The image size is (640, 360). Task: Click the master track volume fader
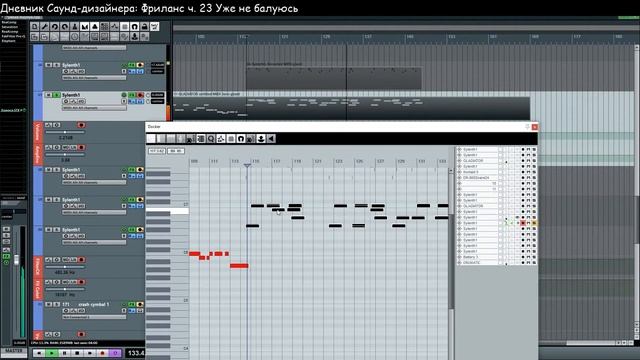click(16, 260)
